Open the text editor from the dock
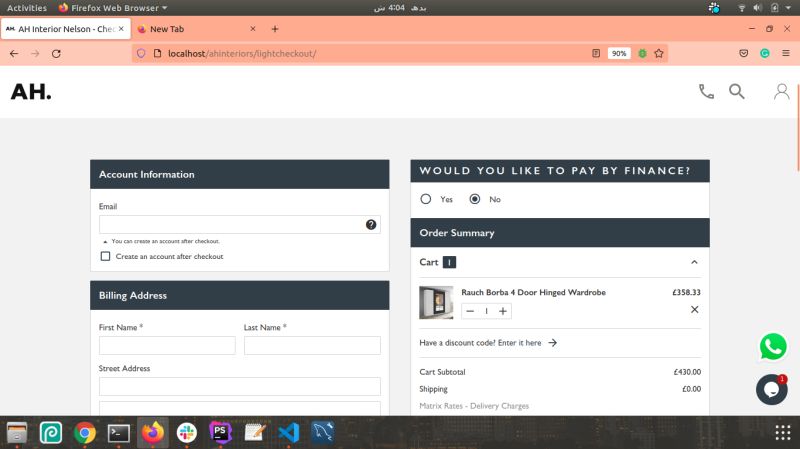 pos(255,433)
